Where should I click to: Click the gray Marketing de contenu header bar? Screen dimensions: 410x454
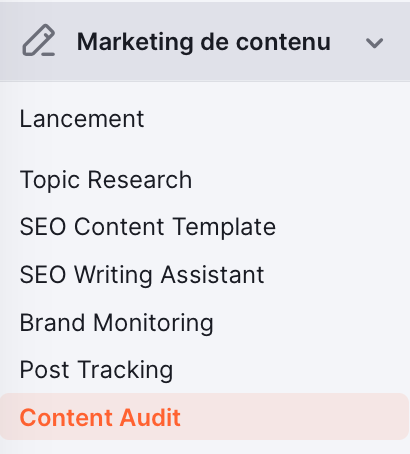205,41
